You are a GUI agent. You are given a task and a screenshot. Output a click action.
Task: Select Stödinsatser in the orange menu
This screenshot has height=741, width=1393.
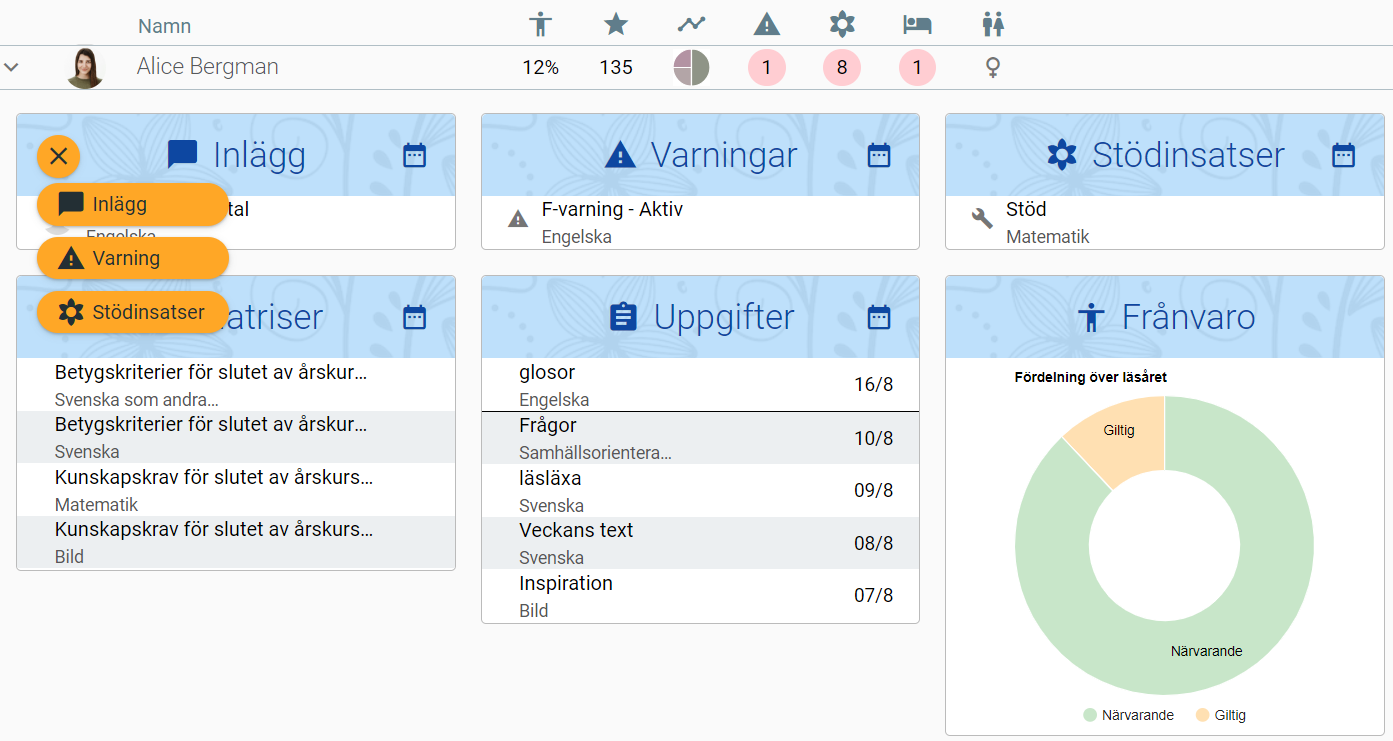coord(132,313)
